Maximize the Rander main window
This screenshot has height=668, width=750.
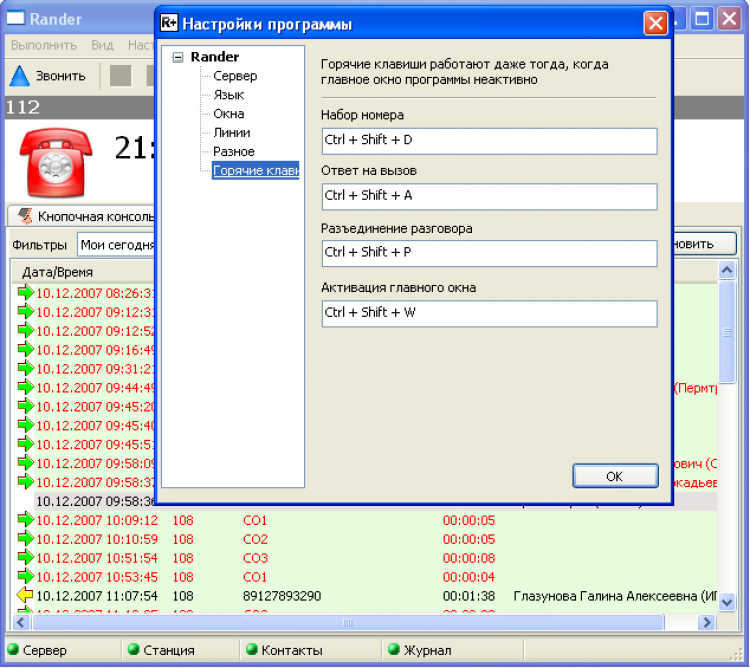pyautogui.click(x=702, y=19)
